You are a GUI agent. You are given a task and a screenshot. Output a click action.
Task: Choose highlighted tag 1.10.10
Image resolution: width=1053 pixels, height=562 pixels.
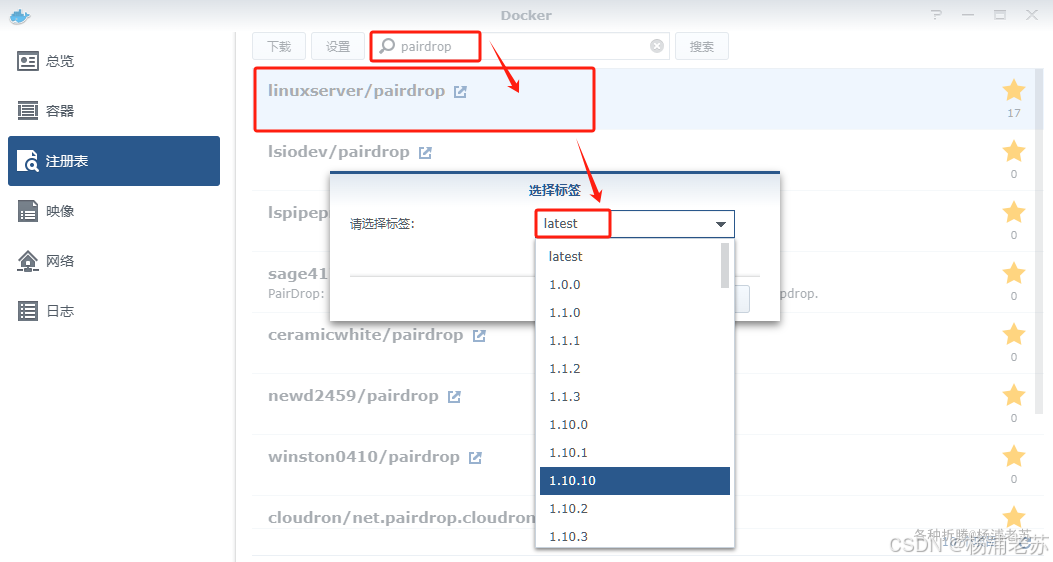point(635,481)
